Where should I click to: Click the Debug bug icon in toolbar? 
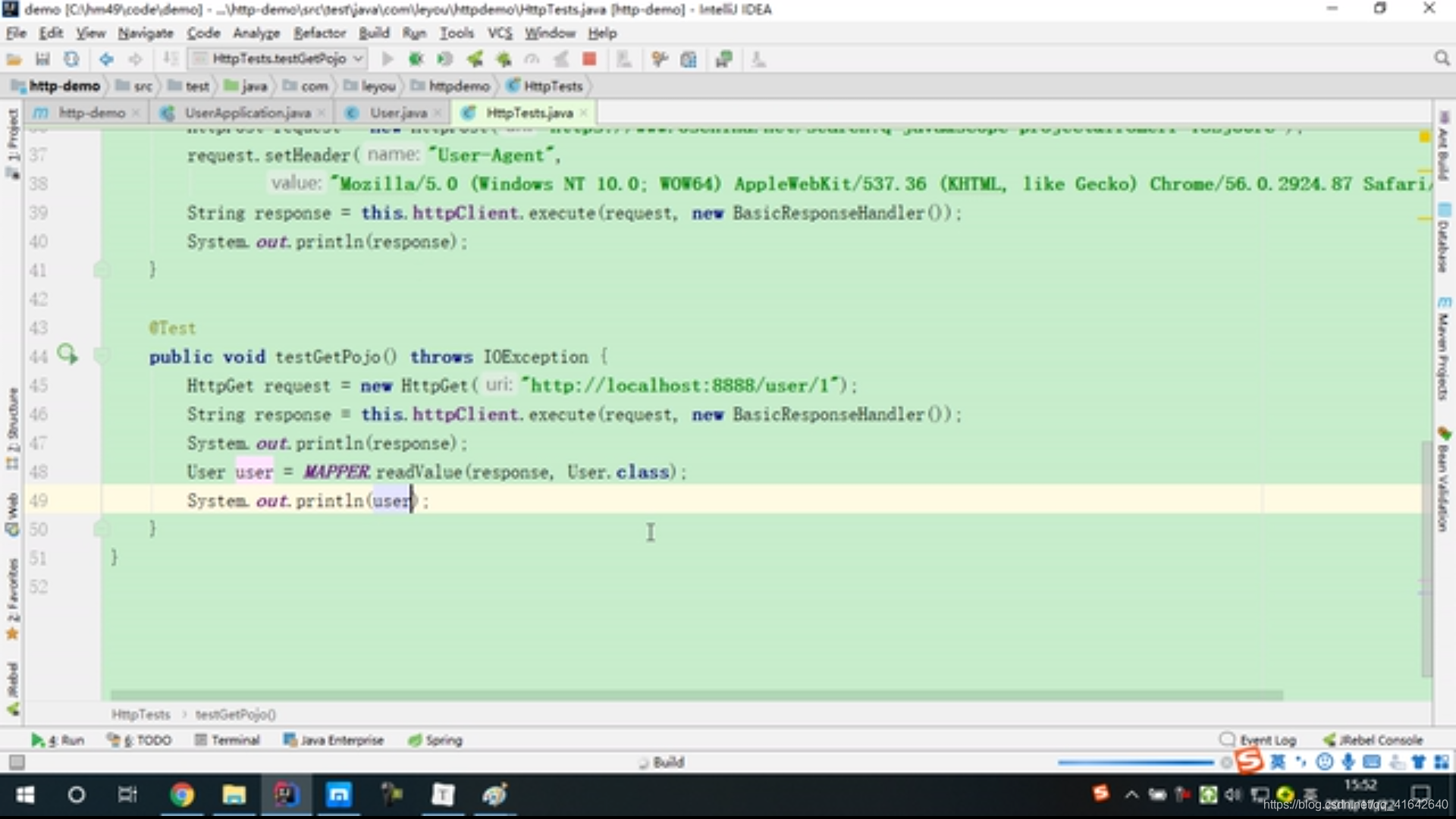point(416,59)
